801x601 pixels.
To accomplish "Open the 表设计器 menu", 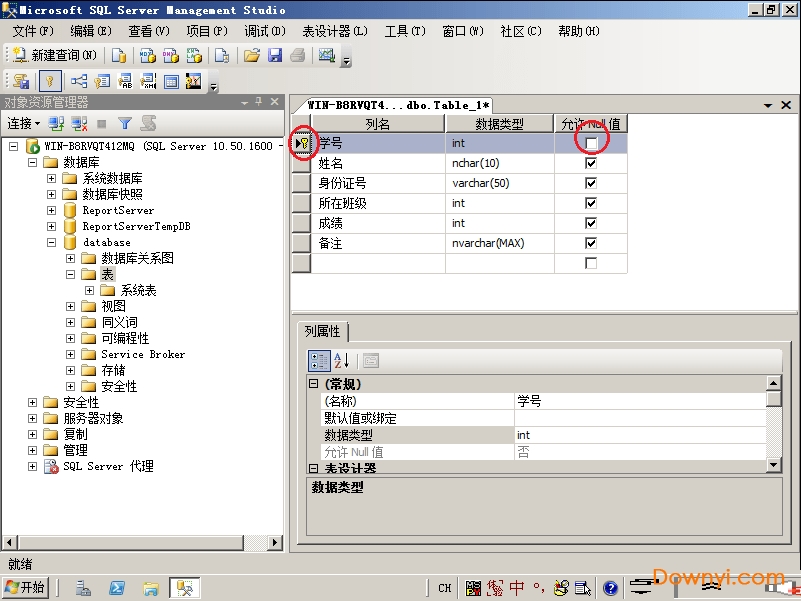I will [334, 31].
